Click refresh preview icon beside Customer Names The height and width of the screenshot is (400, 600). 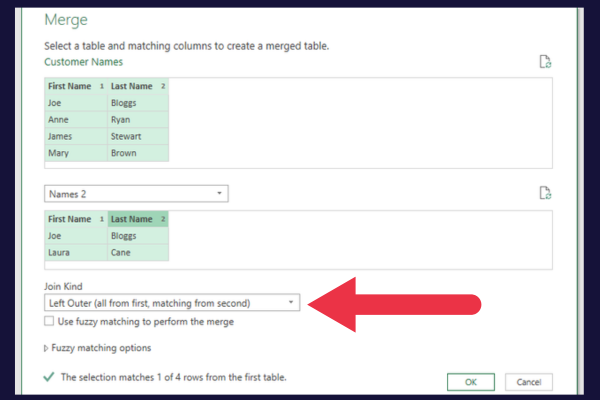tap(545, 62)
